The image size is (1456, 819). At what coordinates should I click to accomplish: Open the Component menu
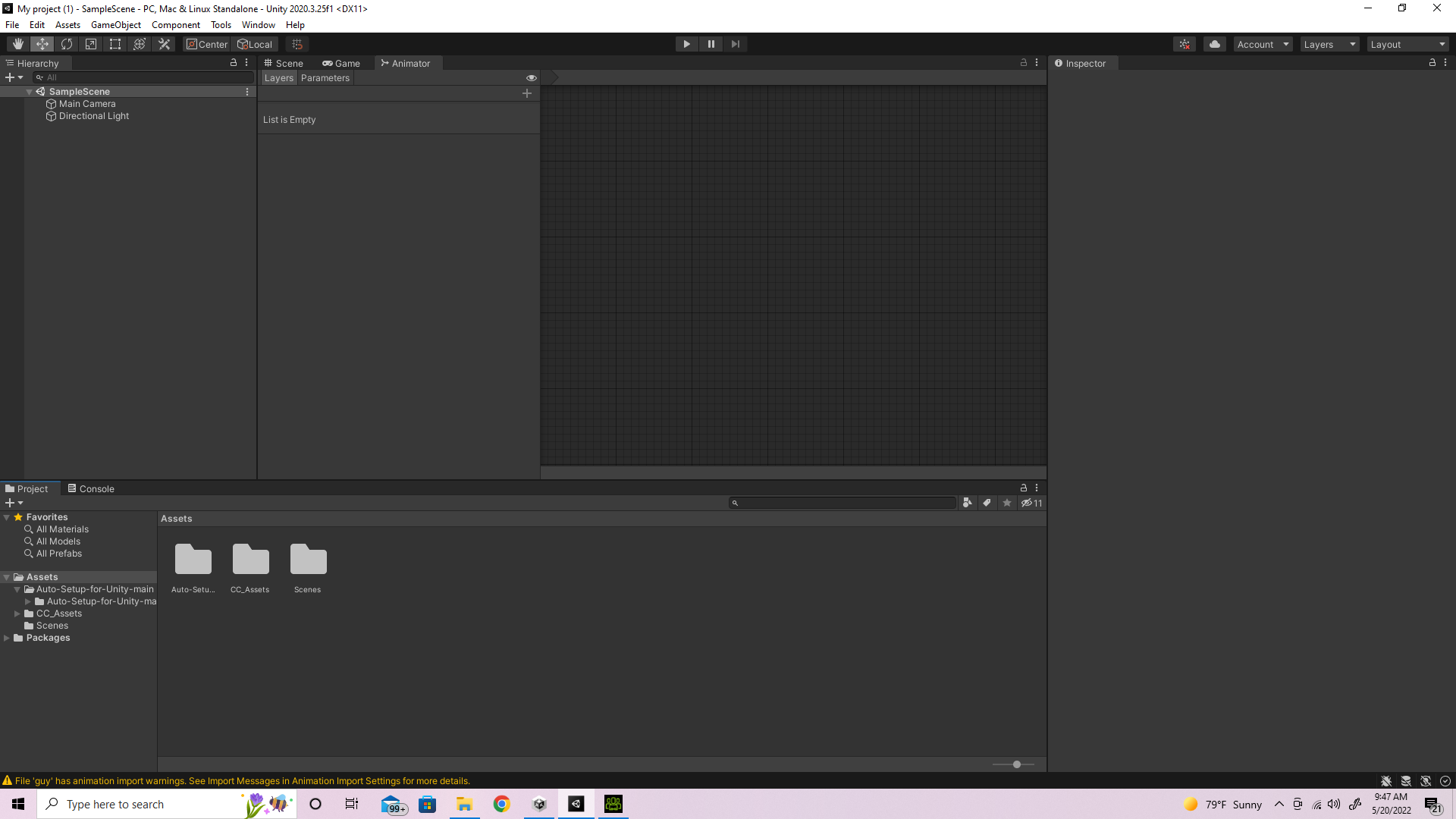coord(176,25)
